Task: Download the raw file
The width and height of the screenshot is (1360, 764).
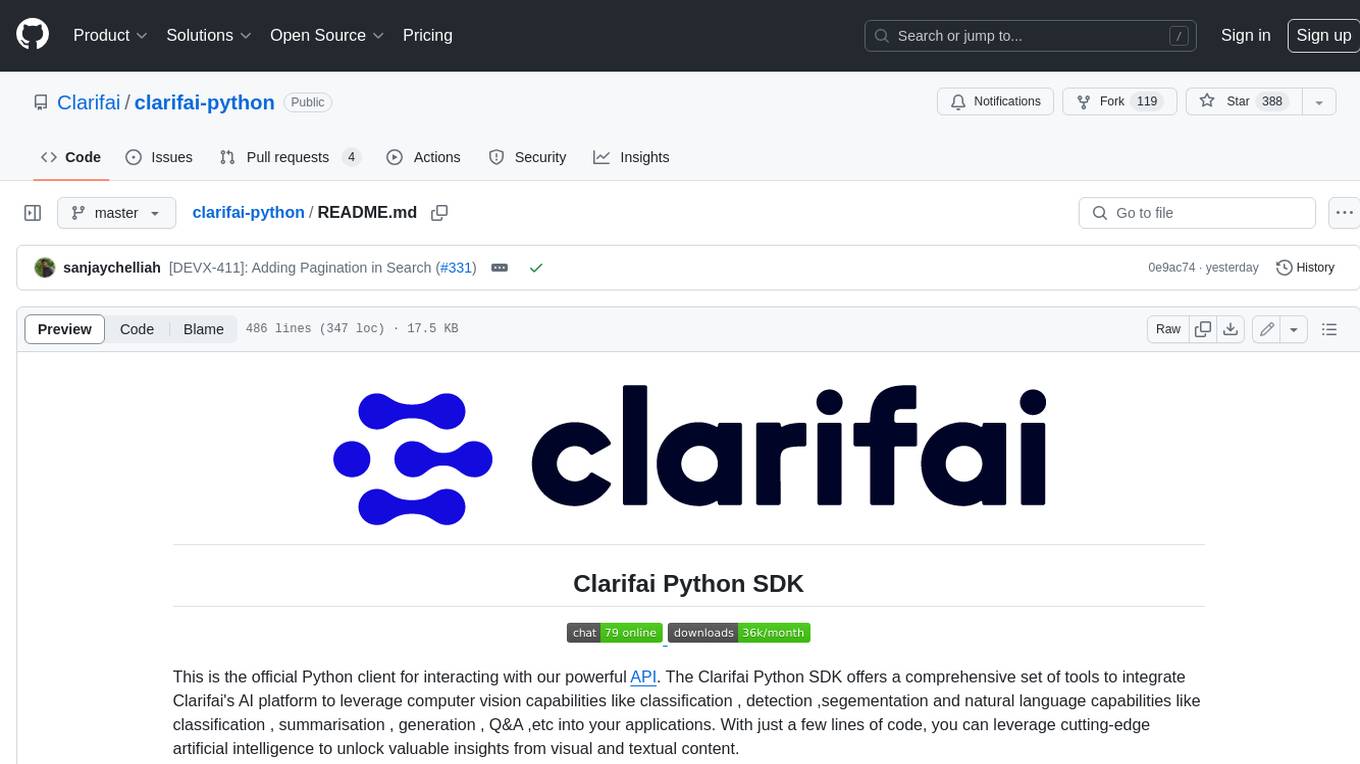Action: coord(1231,329)
